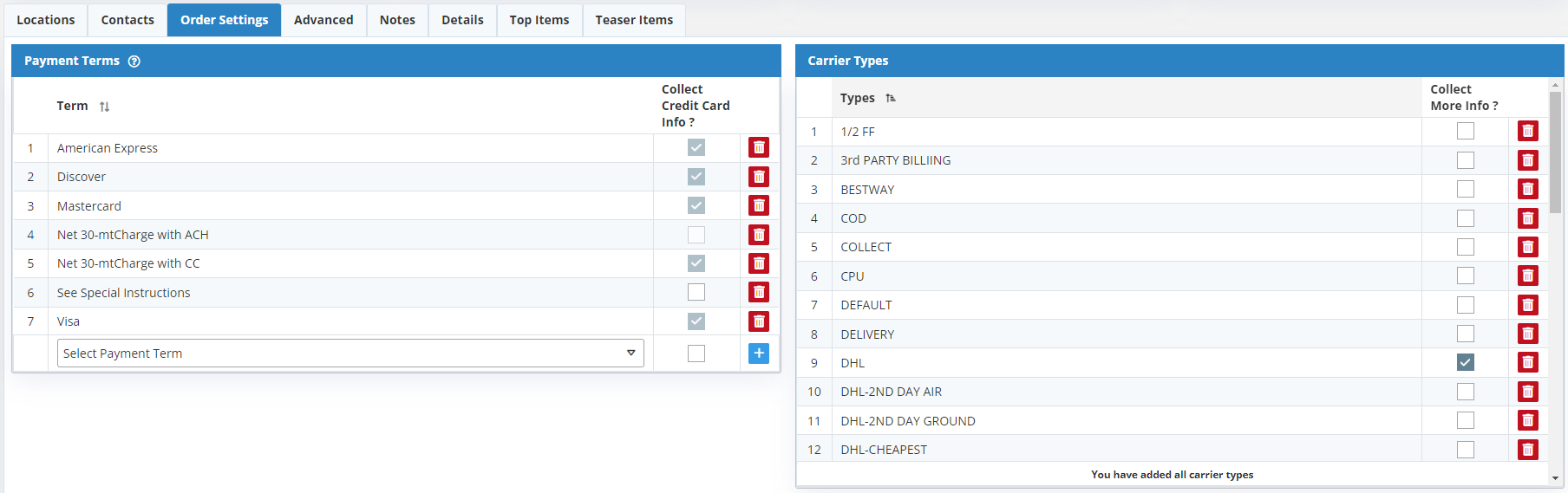Viewport: 1568px width, 493px height.
Task: Delete the 1/2 FF carrier type
Action: tap(1528, 131)
